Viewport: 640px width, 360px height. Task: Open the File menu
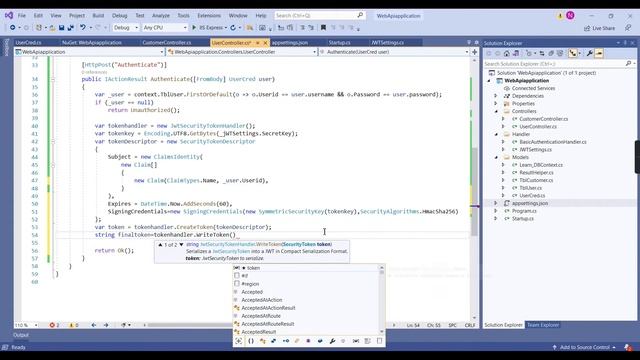pyautogui.click(x=22, y=16)
